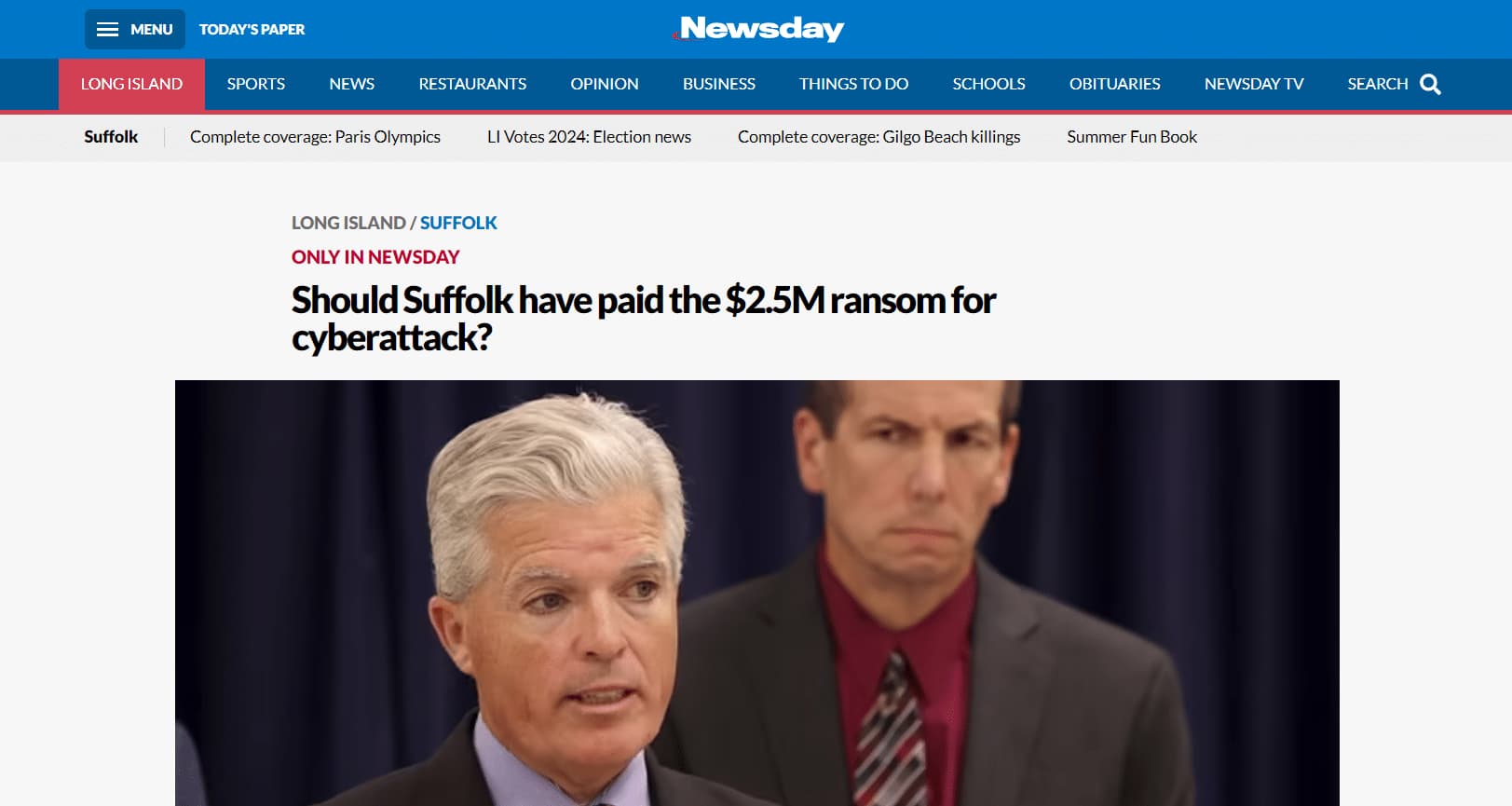Go to the News section
1512x806 pixels.
point(351,84)
